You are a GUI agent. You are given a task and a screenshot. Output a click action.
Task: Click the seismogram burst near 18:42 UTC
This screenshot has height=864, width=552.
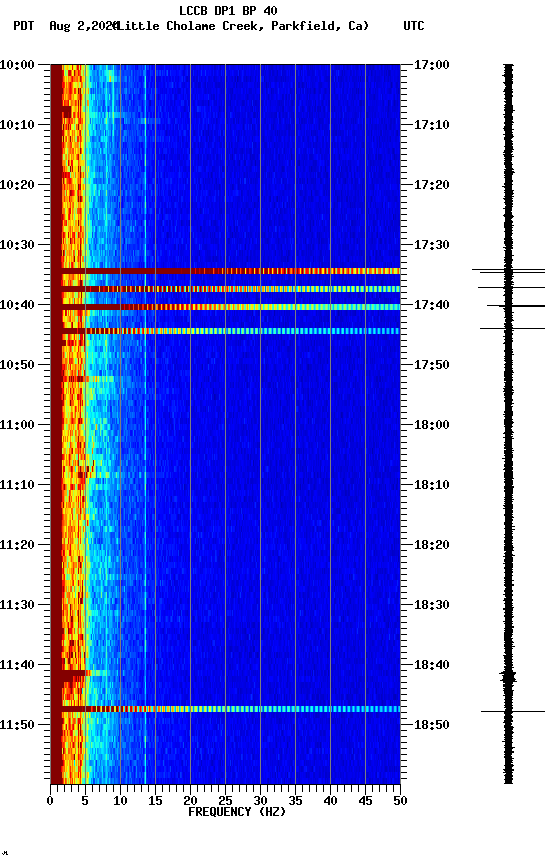[508, 677]
